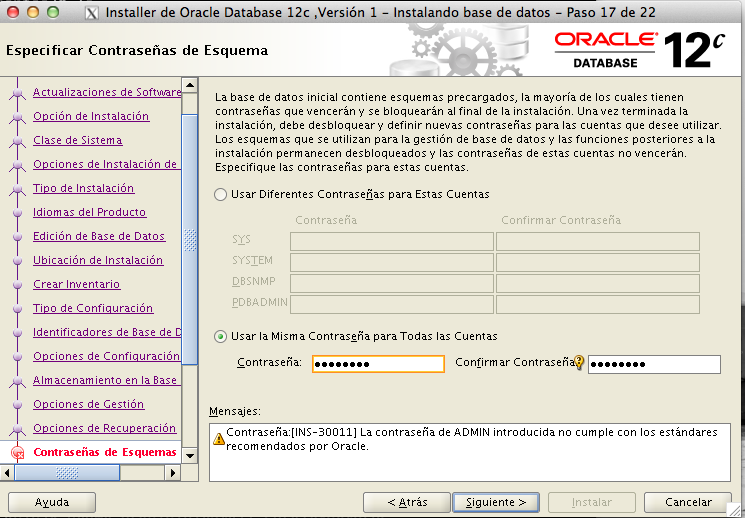
Task: Open the Actualizaciones de Software step
Action: tap(107, 92)
